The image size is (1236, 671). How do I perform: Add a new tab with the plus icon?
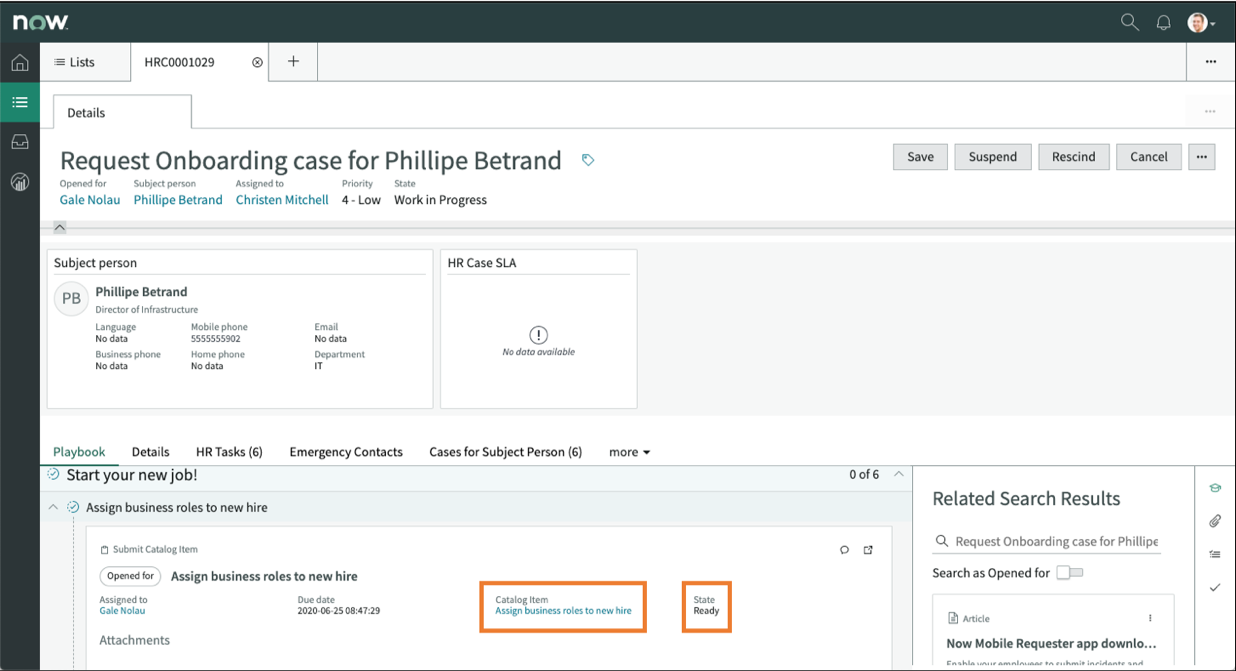click(x=293, y=62)
